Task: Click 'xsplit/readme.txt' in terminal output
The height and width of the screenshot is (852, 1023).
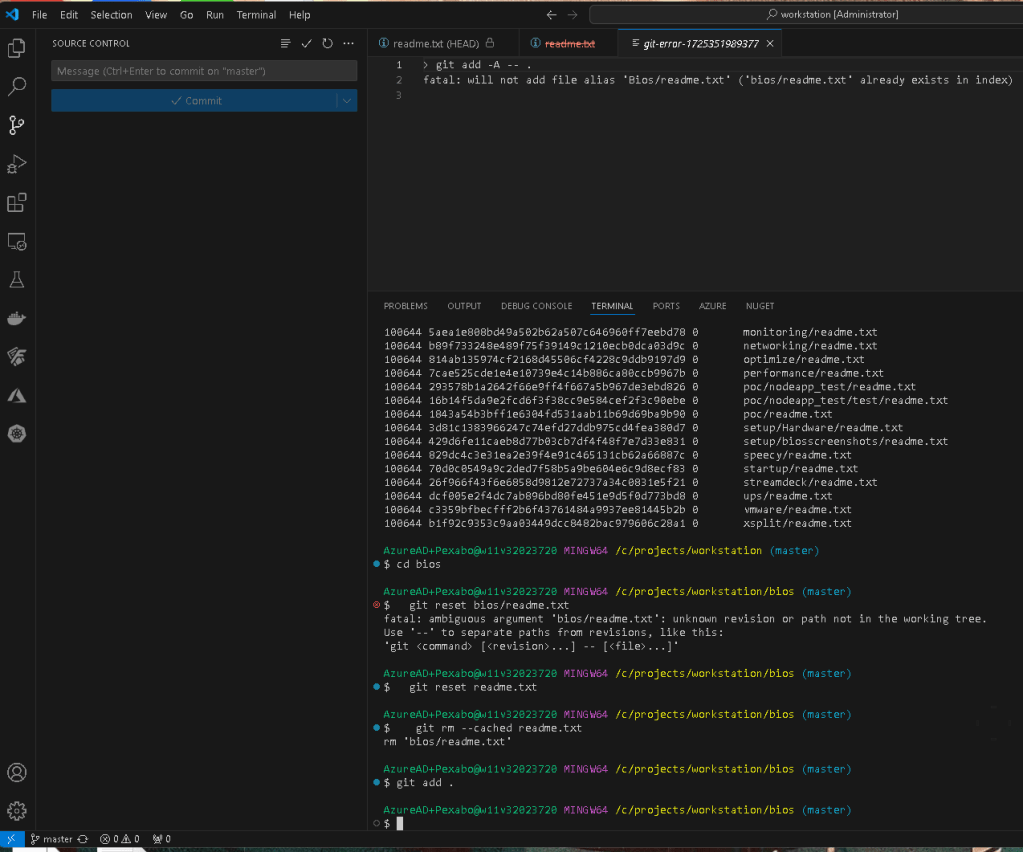Action: pyautogui.click(x=797, y=523)
